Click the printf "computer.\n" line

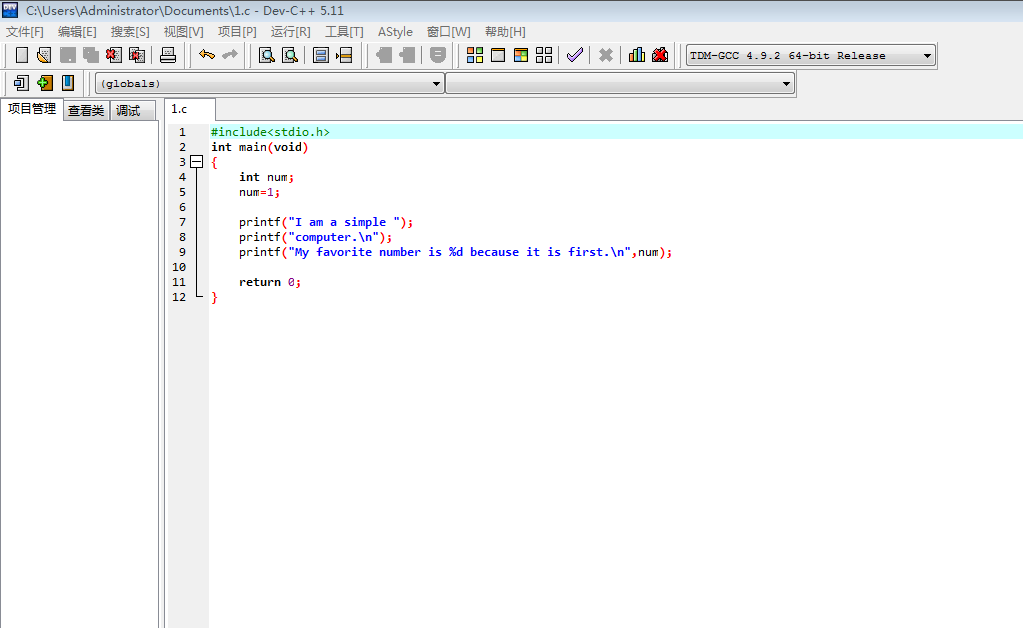(315, 237)
